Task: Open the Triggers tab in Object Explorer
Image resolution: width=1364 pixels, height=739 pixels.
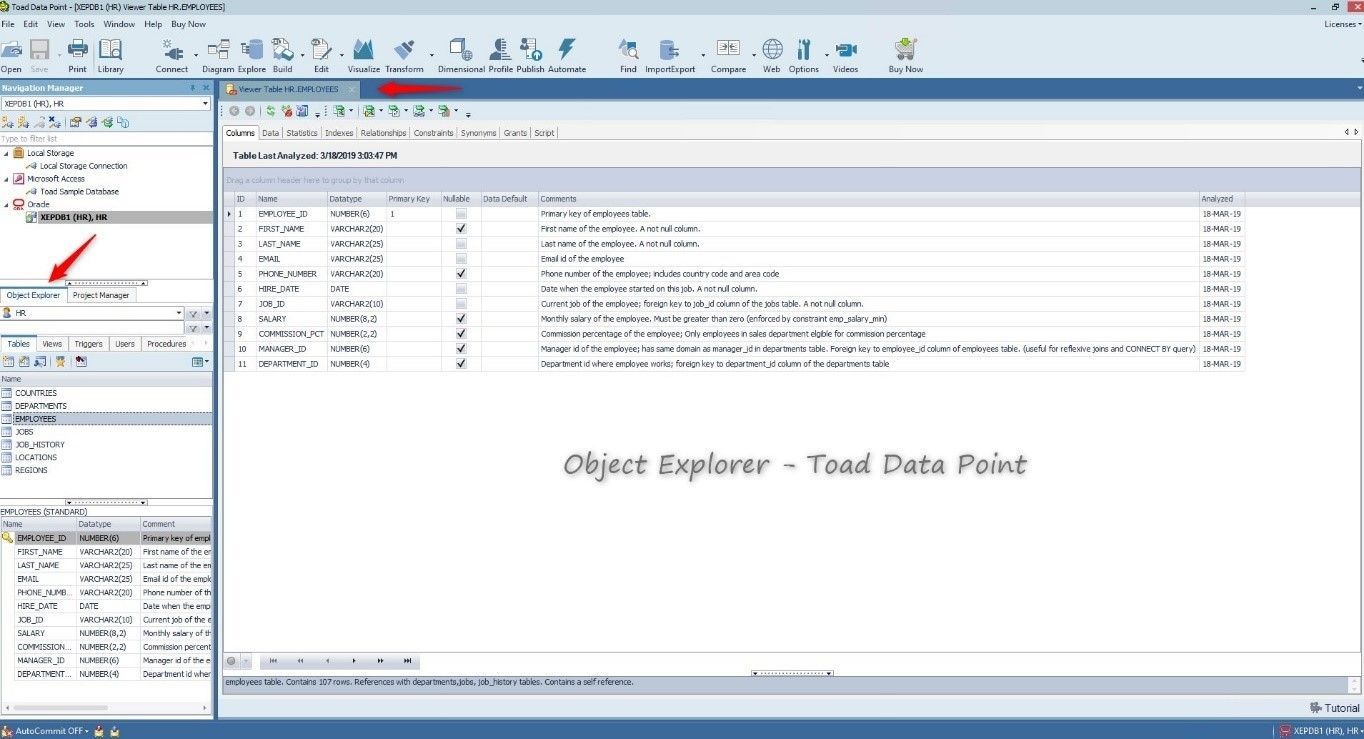Action: click(88, 344)
